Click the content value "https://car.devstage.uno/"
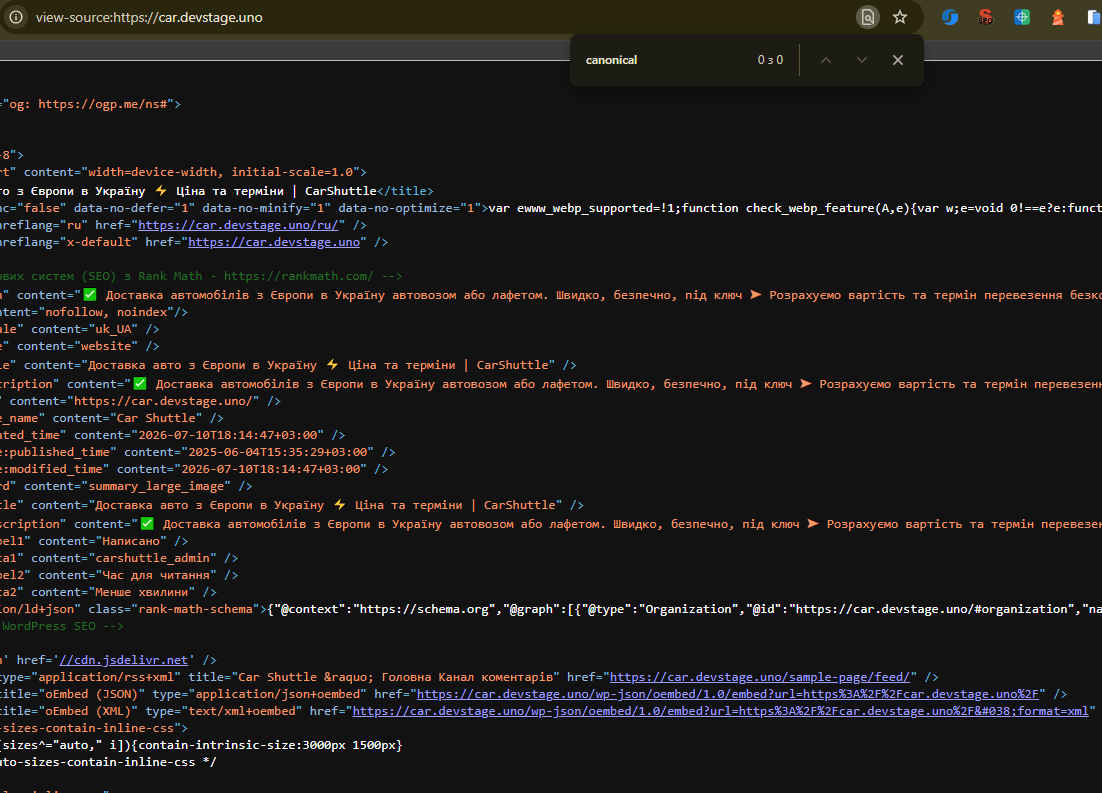Viewport: 1102px width, 793px height. 163,401
